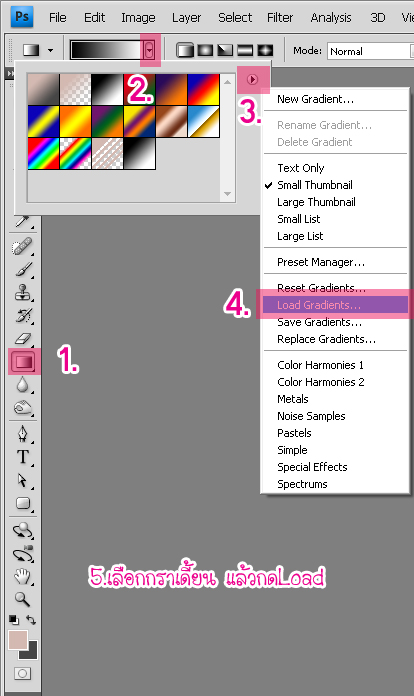Switch foreground and background colors arrows
The image size is (414, 696).
point(31,619)
